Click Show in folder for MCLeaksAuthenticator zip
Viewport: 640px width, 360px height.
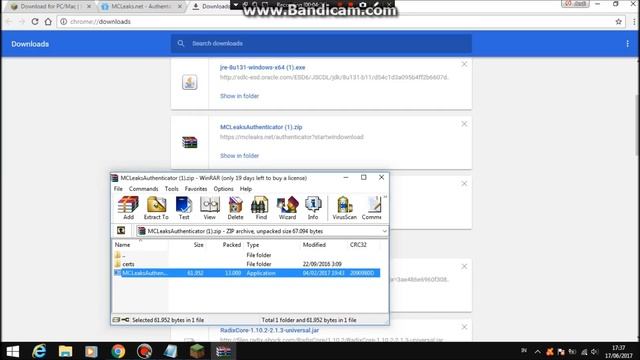click(239, 156)
